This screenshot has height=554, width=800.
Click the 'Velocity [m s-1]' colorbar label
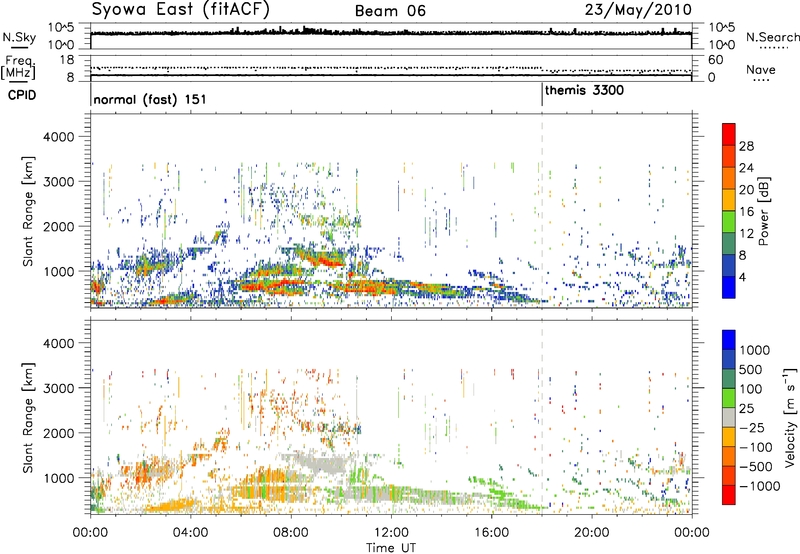tap(790, 417)
